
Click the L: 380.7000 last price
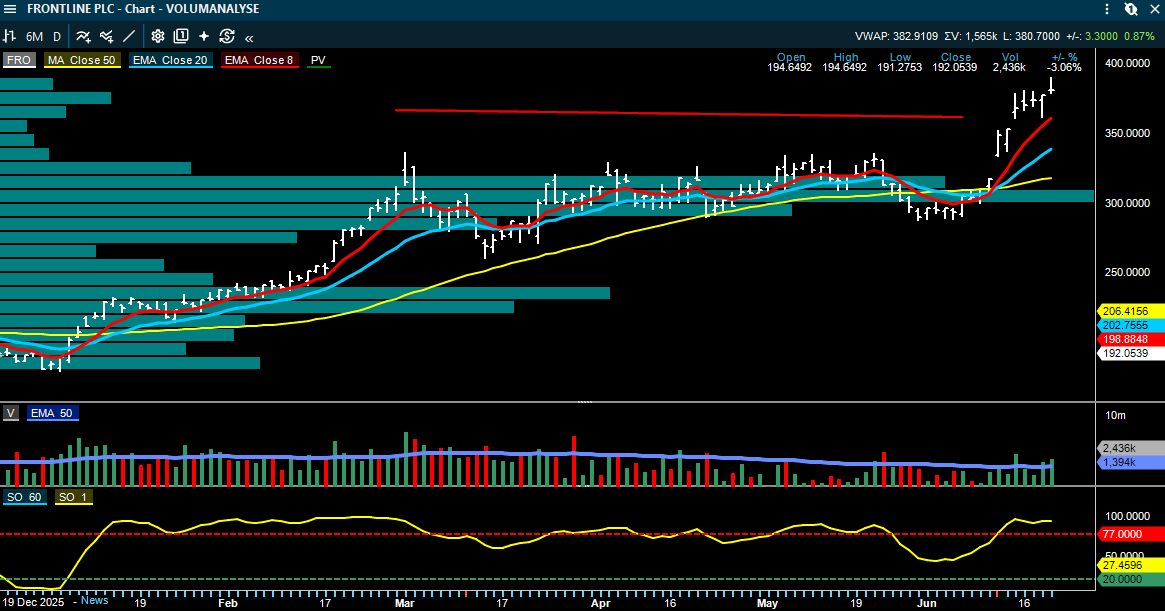[x=1031, y=36]
